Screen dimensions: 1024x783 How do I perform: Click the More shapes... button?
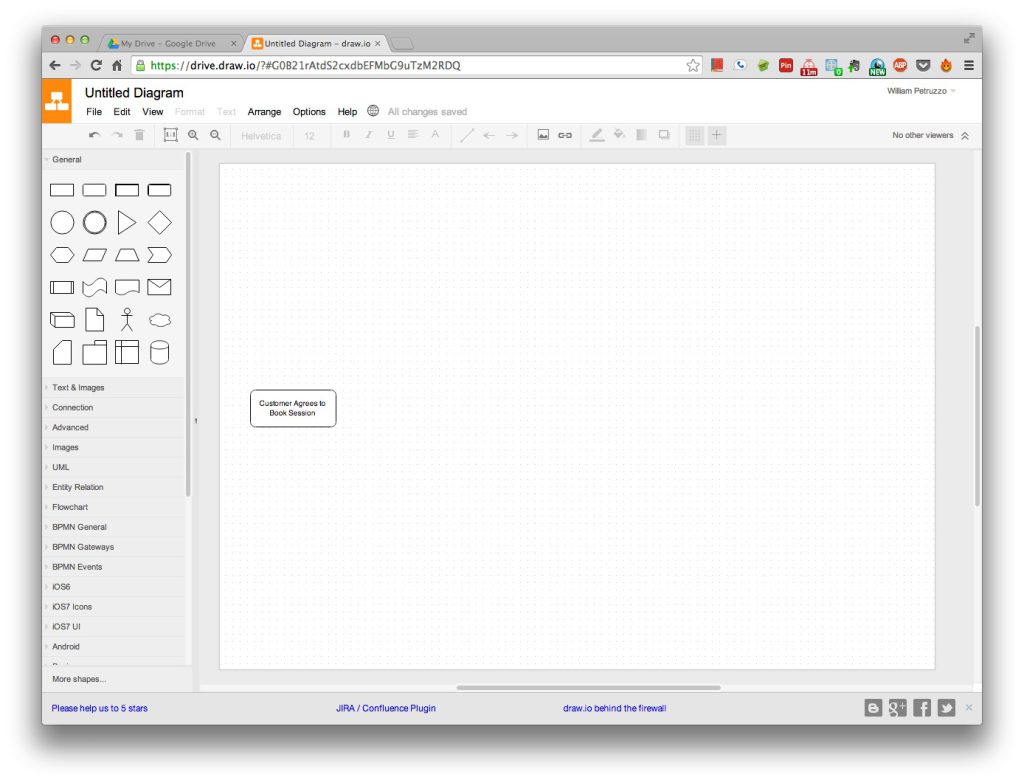pos(79,679)
